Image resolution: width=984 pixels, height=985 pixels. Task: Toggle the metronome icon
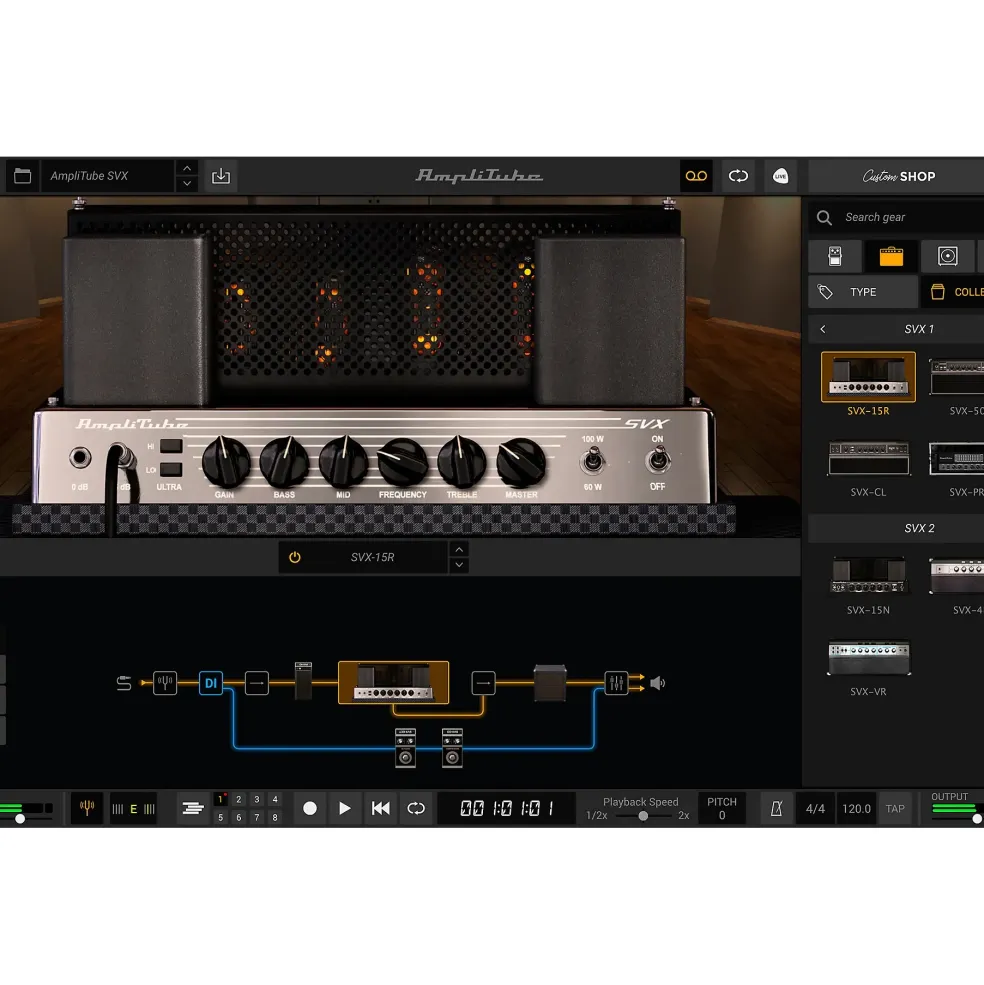coord(777,808)
